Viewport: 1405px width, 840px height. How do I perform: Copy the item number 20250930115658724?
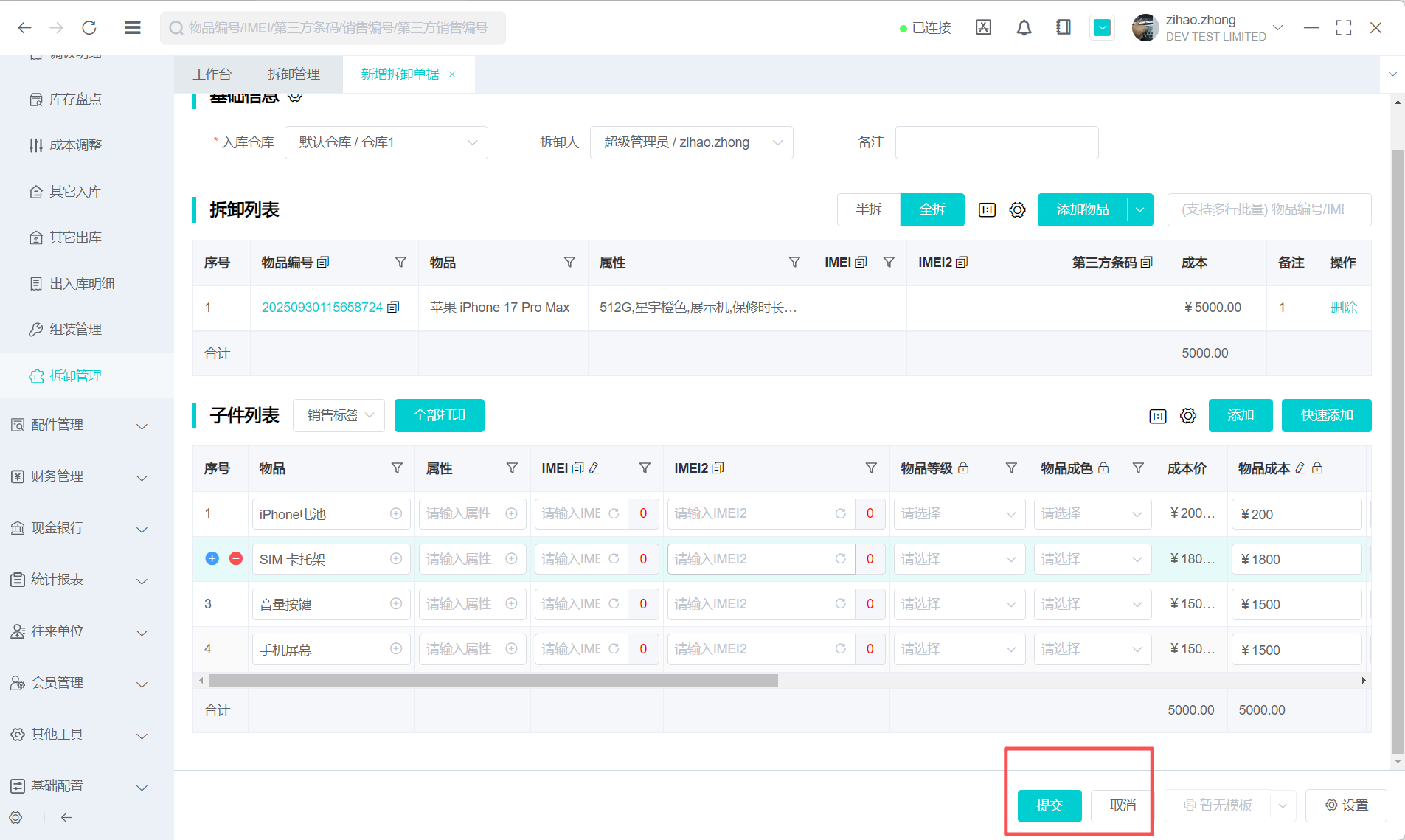(x=394, y=308)
